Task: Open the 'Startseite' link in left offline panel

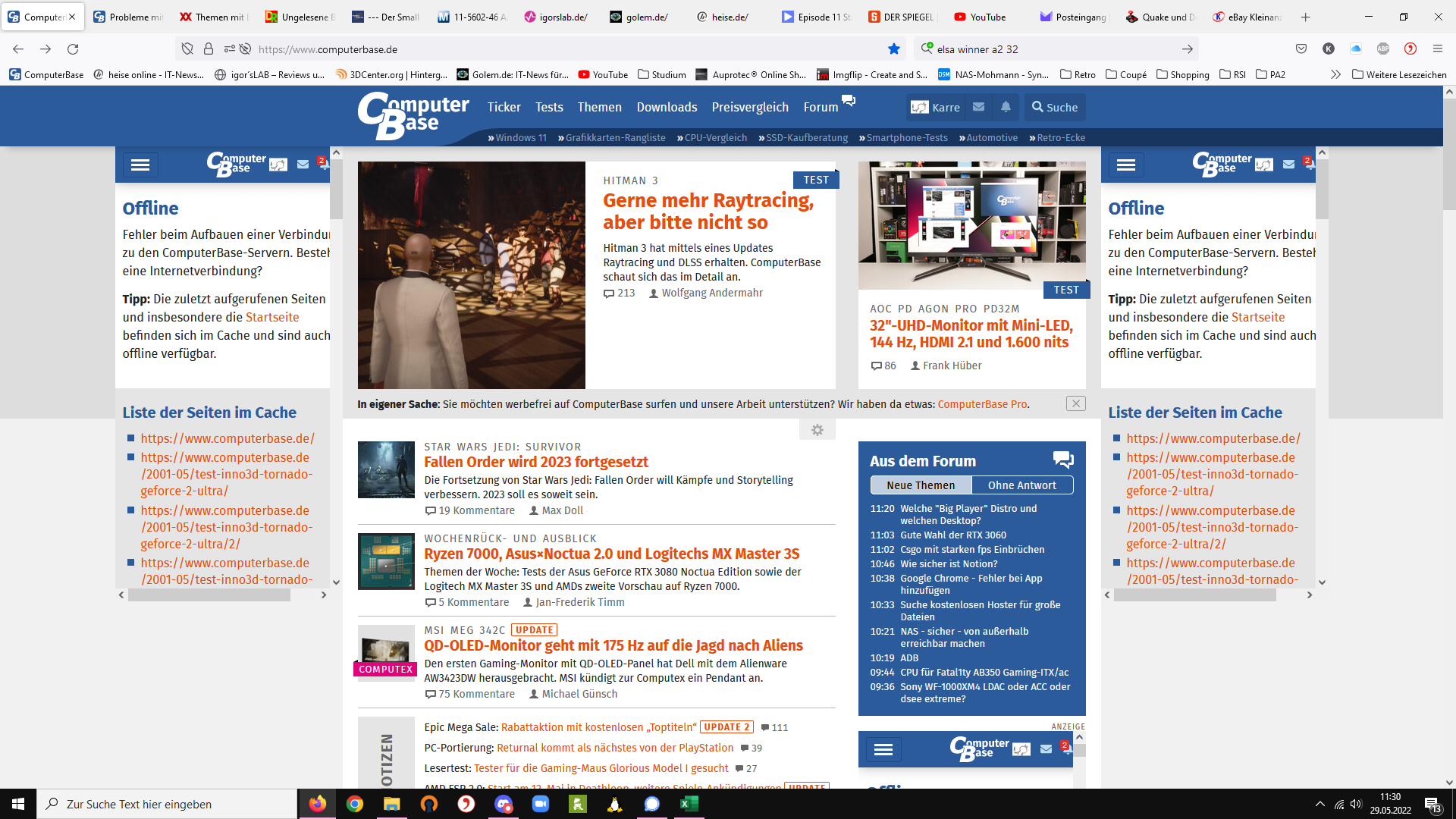Action: click(272, 317)
